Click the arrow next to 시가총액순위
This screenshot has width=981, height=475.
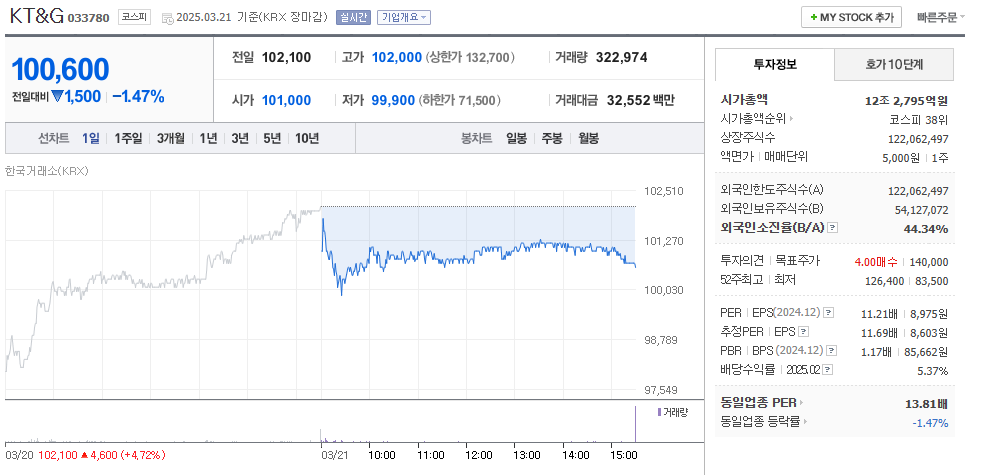[x=791, y=118]
